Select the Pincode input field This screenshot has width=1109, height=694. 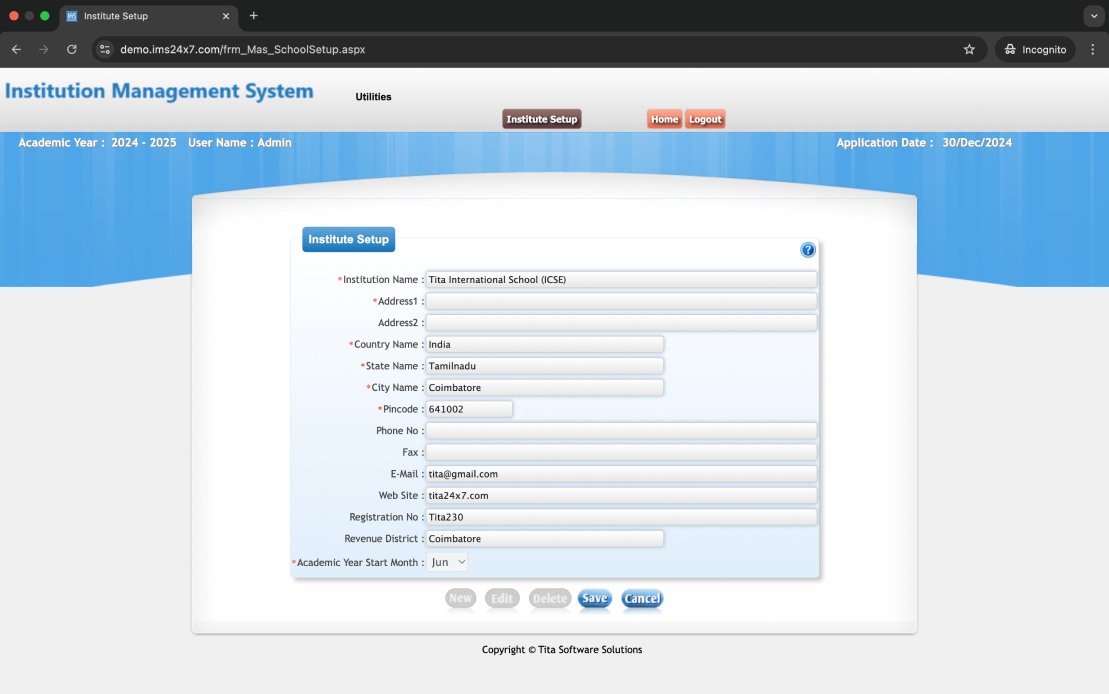[469, 409]
